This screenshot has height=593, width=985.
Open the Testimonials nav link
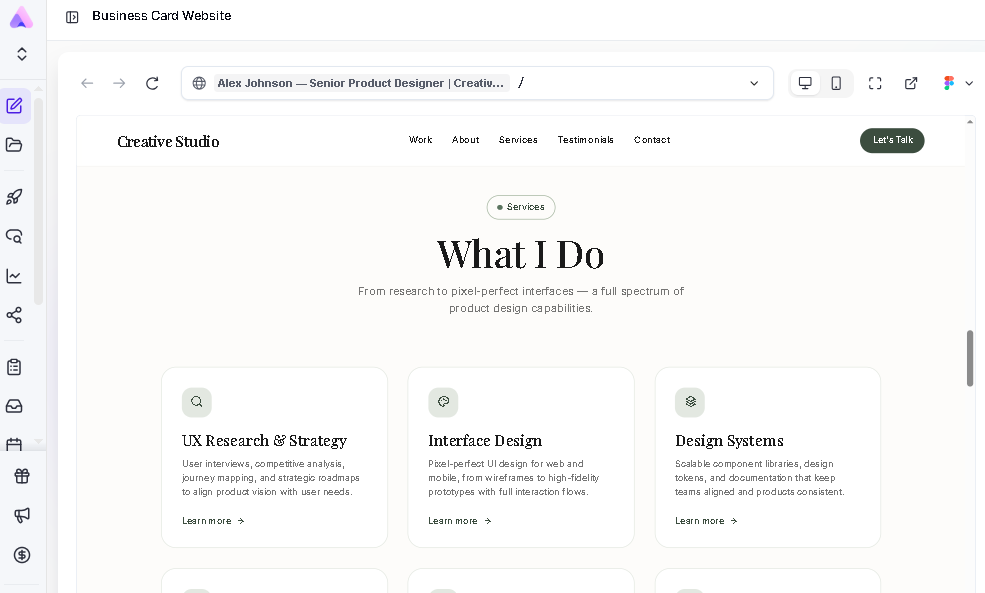585,139
